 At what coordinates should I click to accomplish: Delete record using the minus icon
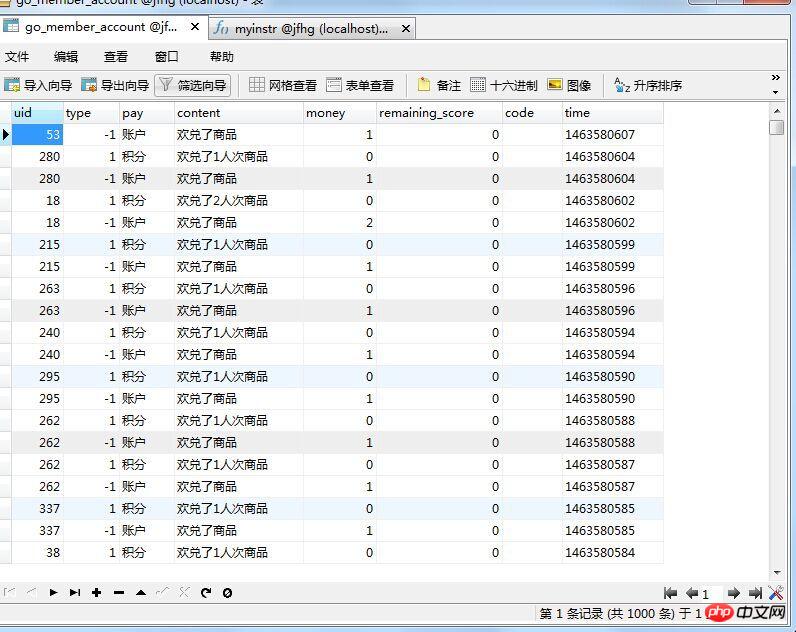point(119,592)
